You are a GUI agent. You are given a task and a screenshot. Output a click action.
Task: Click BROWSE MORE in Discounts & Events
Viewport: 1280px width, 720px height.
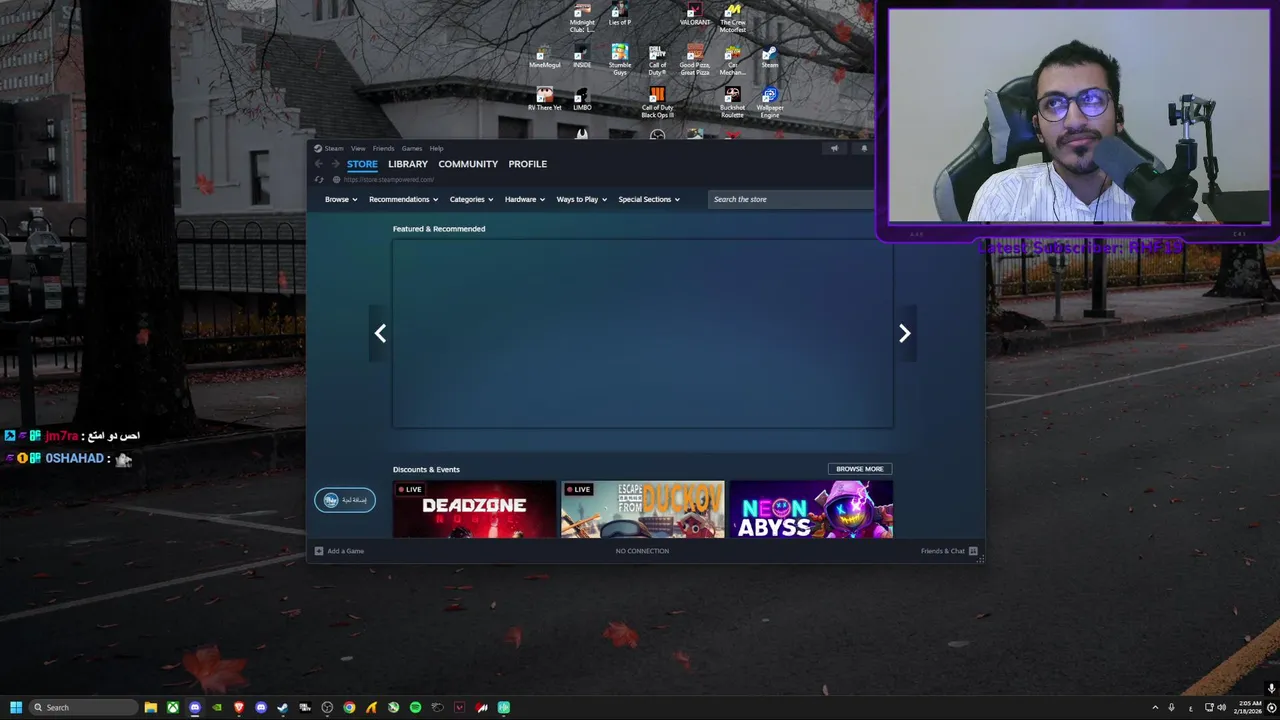tap(860, 469)
